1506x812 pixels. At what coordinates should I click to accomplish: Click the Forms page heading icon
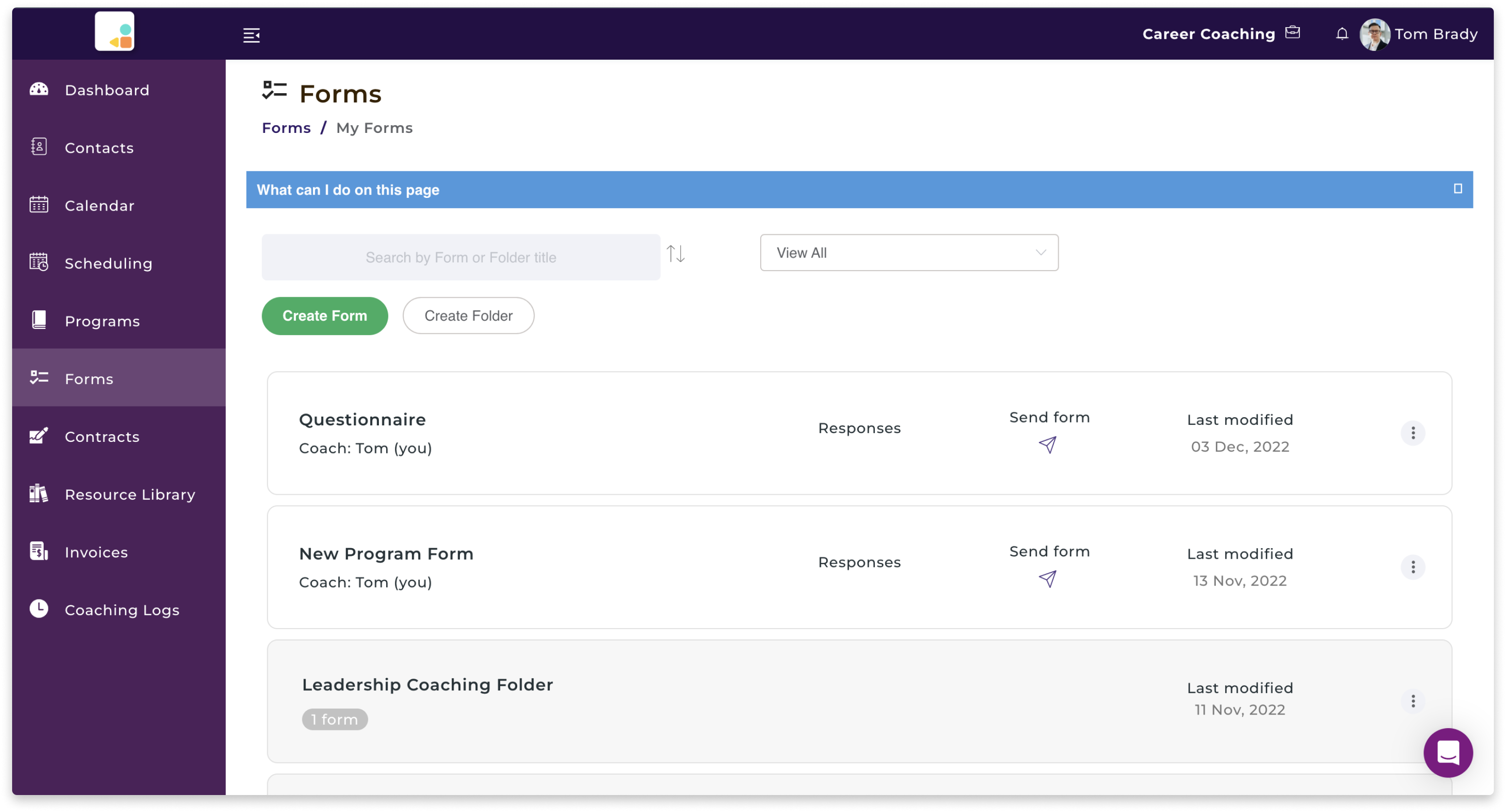click(274, 91)
